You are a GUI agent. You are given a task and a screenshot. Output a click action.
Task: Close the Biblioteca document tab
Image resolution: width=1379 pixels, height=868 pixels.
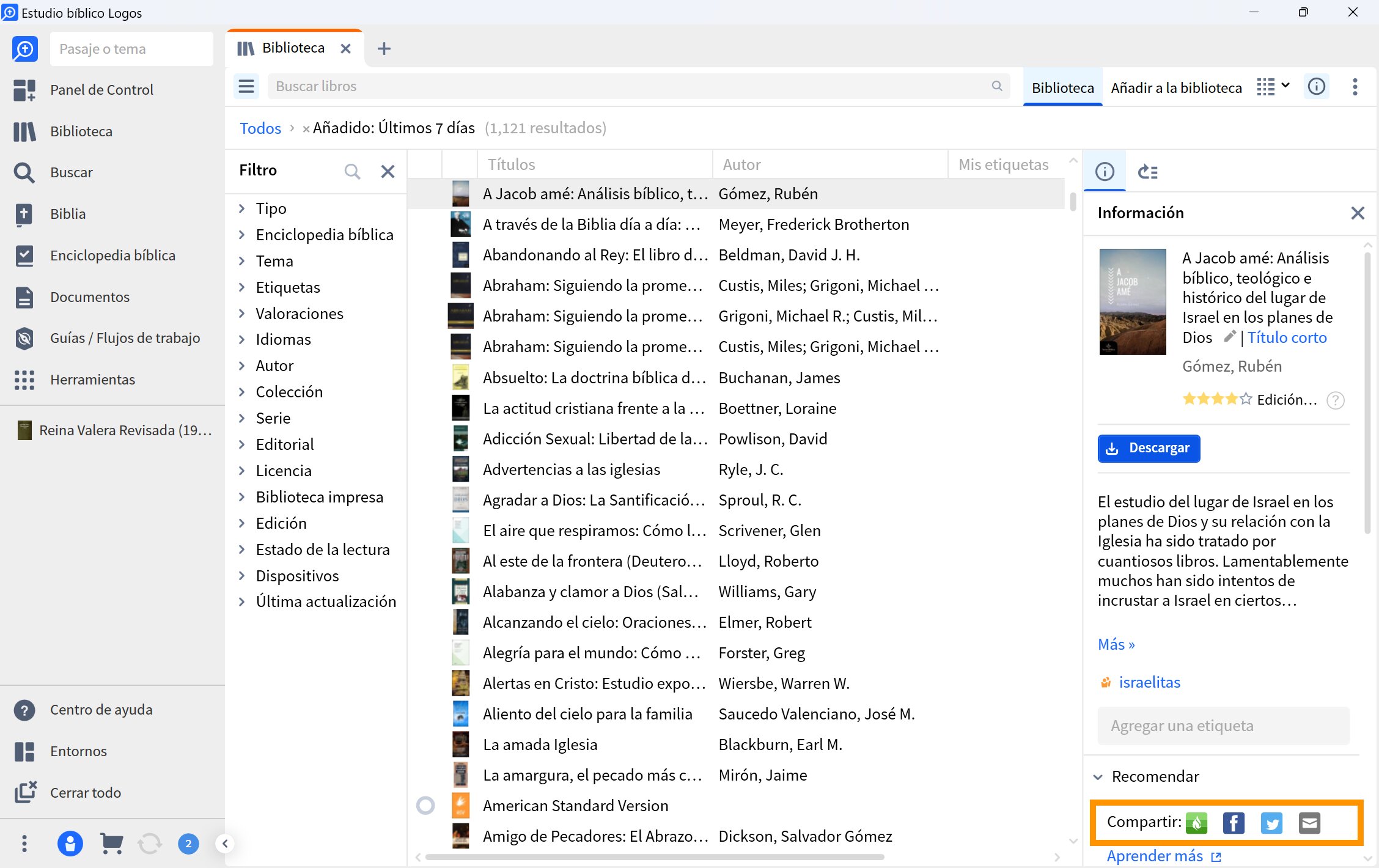coord(345,48)
